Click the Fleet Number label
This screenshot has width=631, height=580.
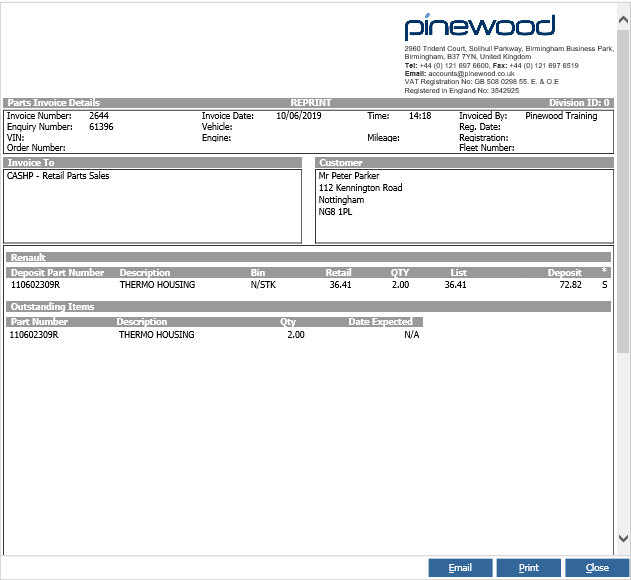487,148
